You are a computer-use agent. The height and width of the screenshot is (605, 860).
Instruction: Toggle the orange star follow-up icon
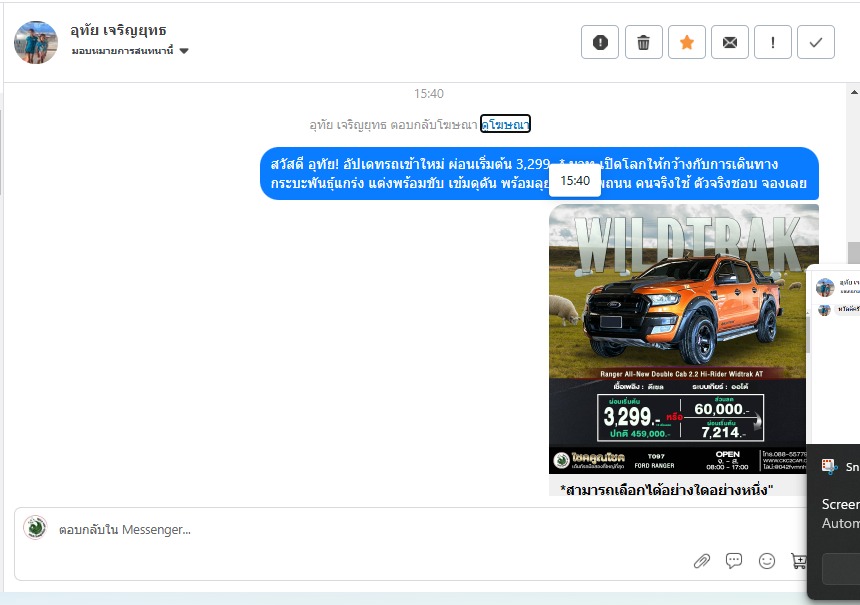(687, 42)
